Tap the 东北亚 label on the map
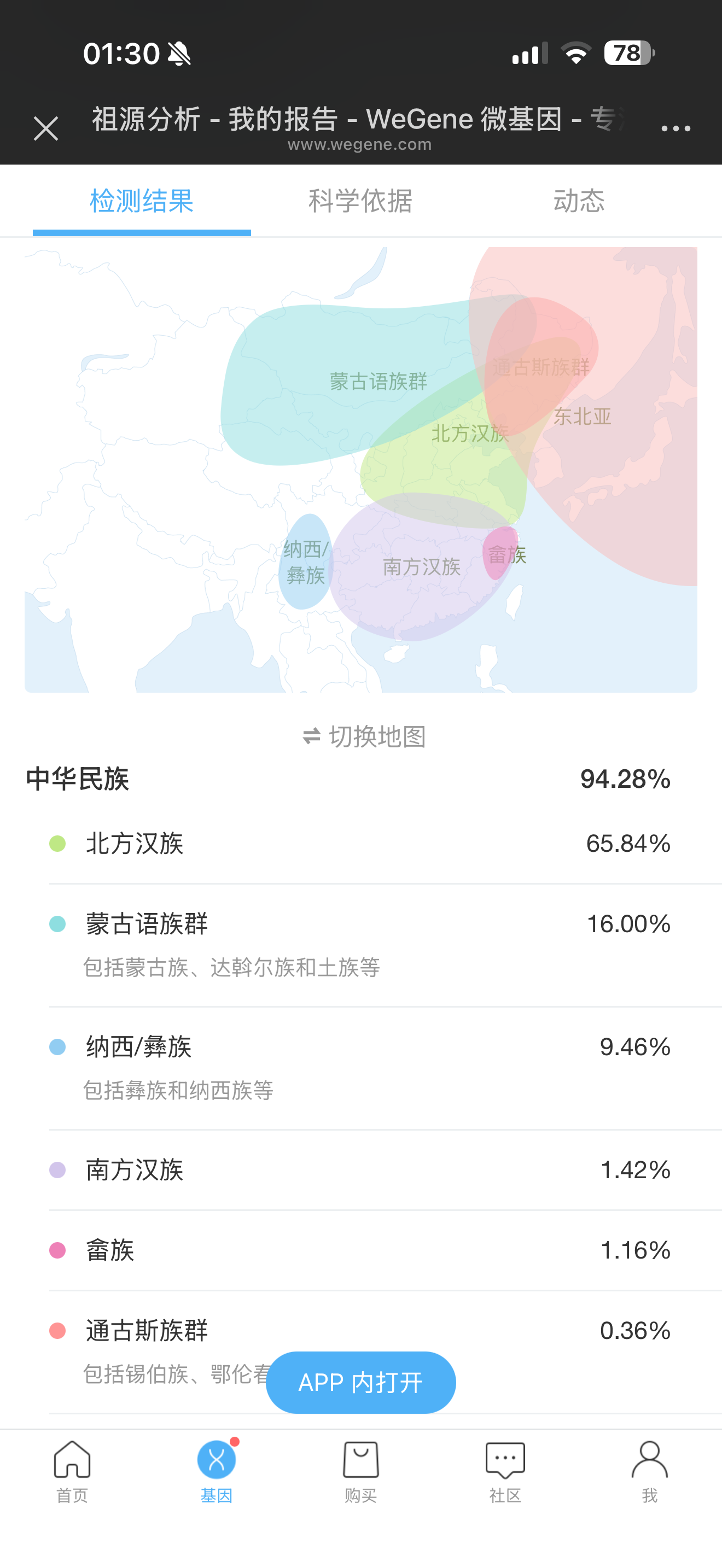The width and height of the screenshot is (722, 1568). click(x=582, y=417)
